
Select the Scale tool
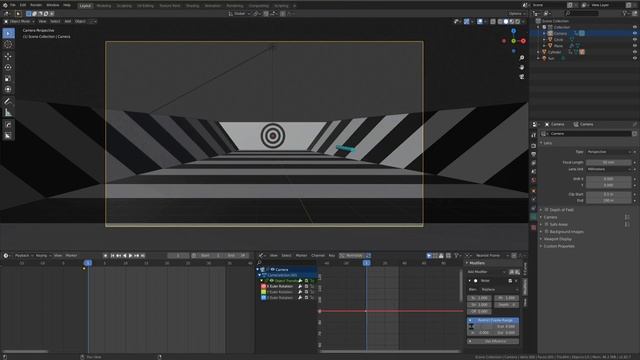(8, 78)
